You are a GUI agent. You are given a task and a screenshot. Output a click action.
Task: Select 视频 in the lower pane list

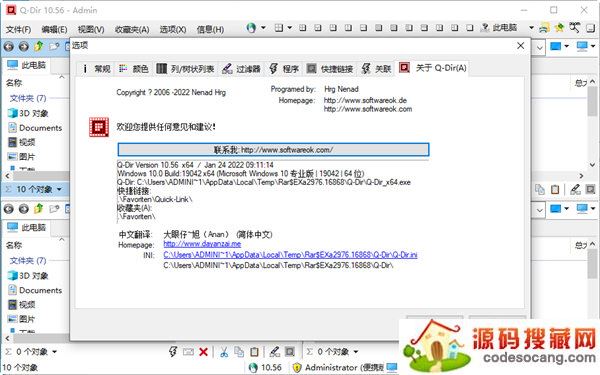[22, 305]
